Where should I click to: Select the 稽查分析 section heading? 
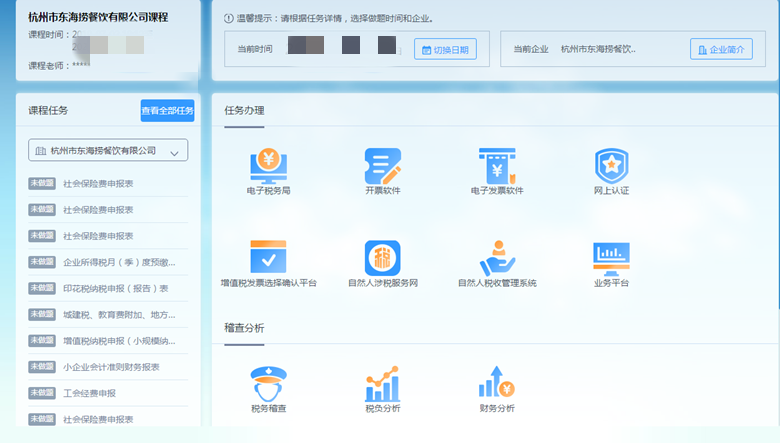[x=244, y=328]
